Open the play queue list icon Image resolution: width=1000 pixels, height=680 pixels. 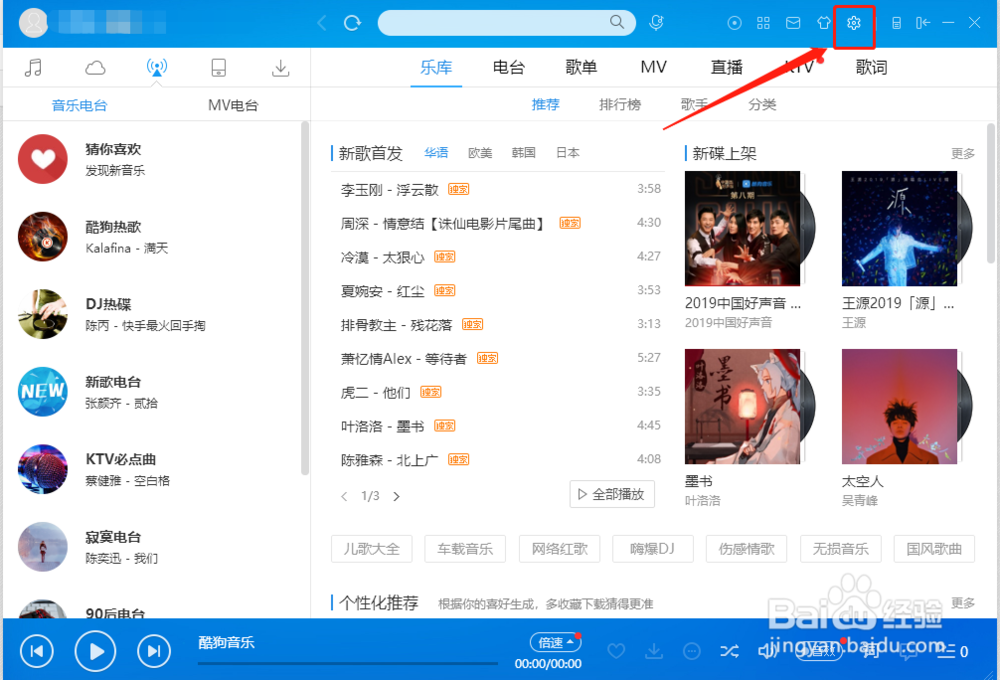click(946, 651)
